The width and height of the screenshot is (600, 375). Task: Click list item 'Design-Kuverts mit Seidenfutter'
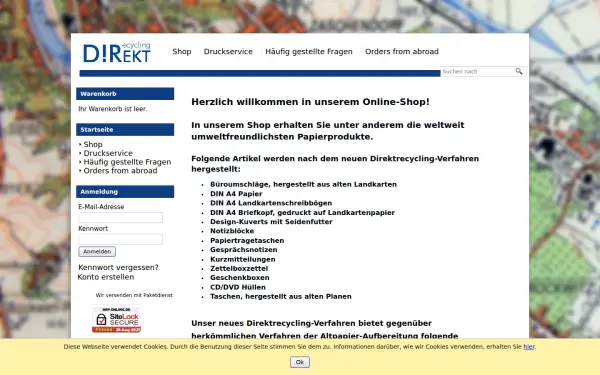271,222
